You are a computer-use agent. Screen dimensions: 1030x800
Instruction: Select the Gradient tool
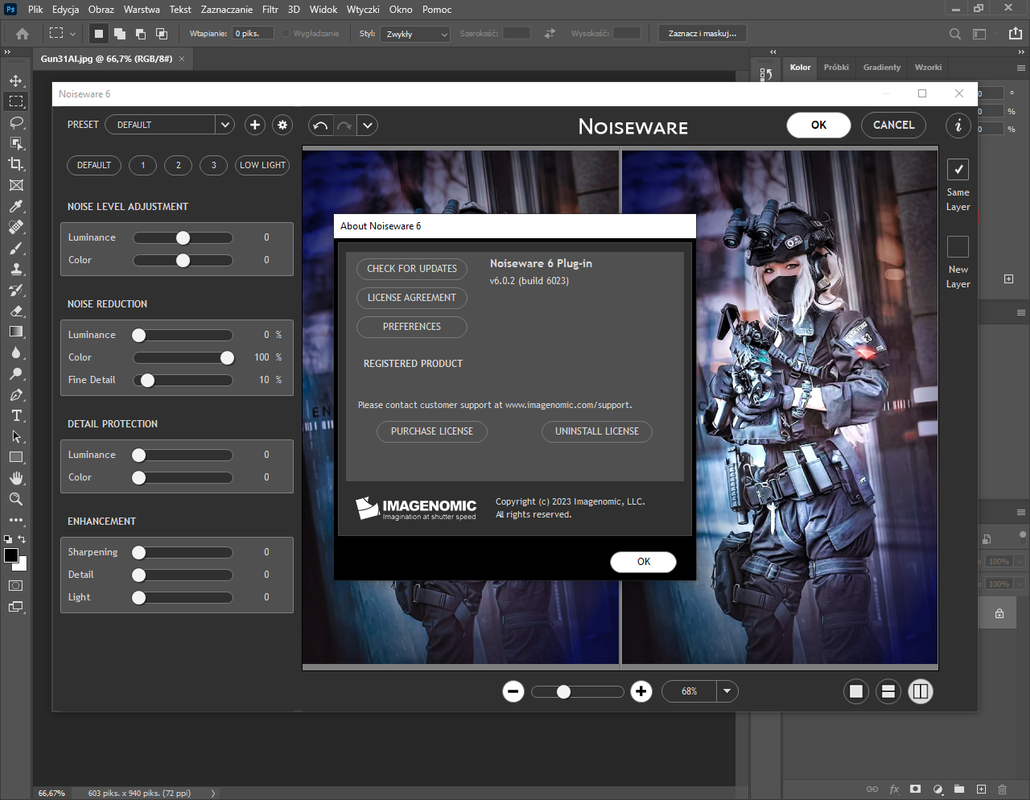pos(16,332)
